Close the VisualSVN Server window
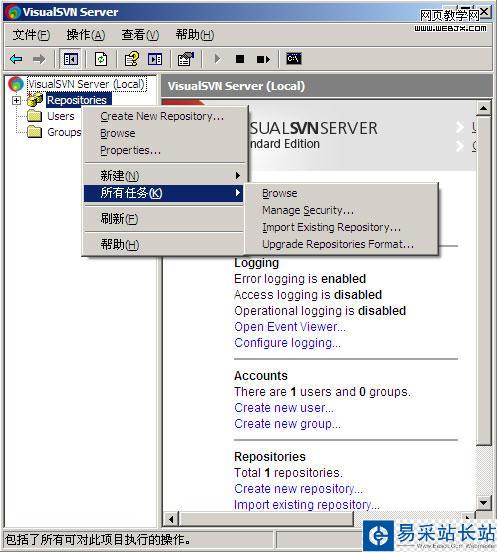This screenshot has height=552, width=497. pyautogui.click(x=484, y=12)
